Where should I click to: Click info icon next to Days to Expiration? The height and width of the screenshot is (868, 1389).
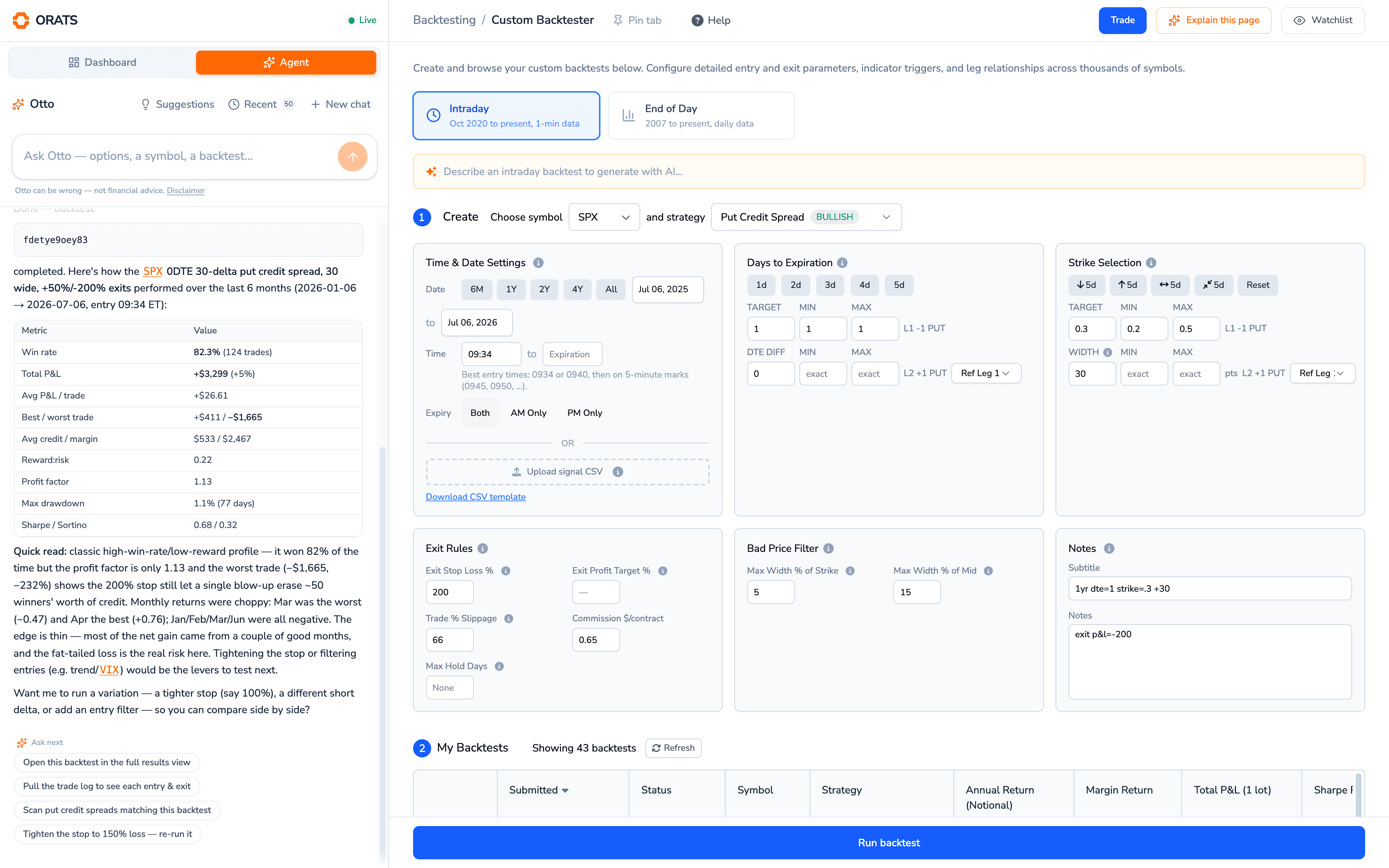[x=842, y=262]
